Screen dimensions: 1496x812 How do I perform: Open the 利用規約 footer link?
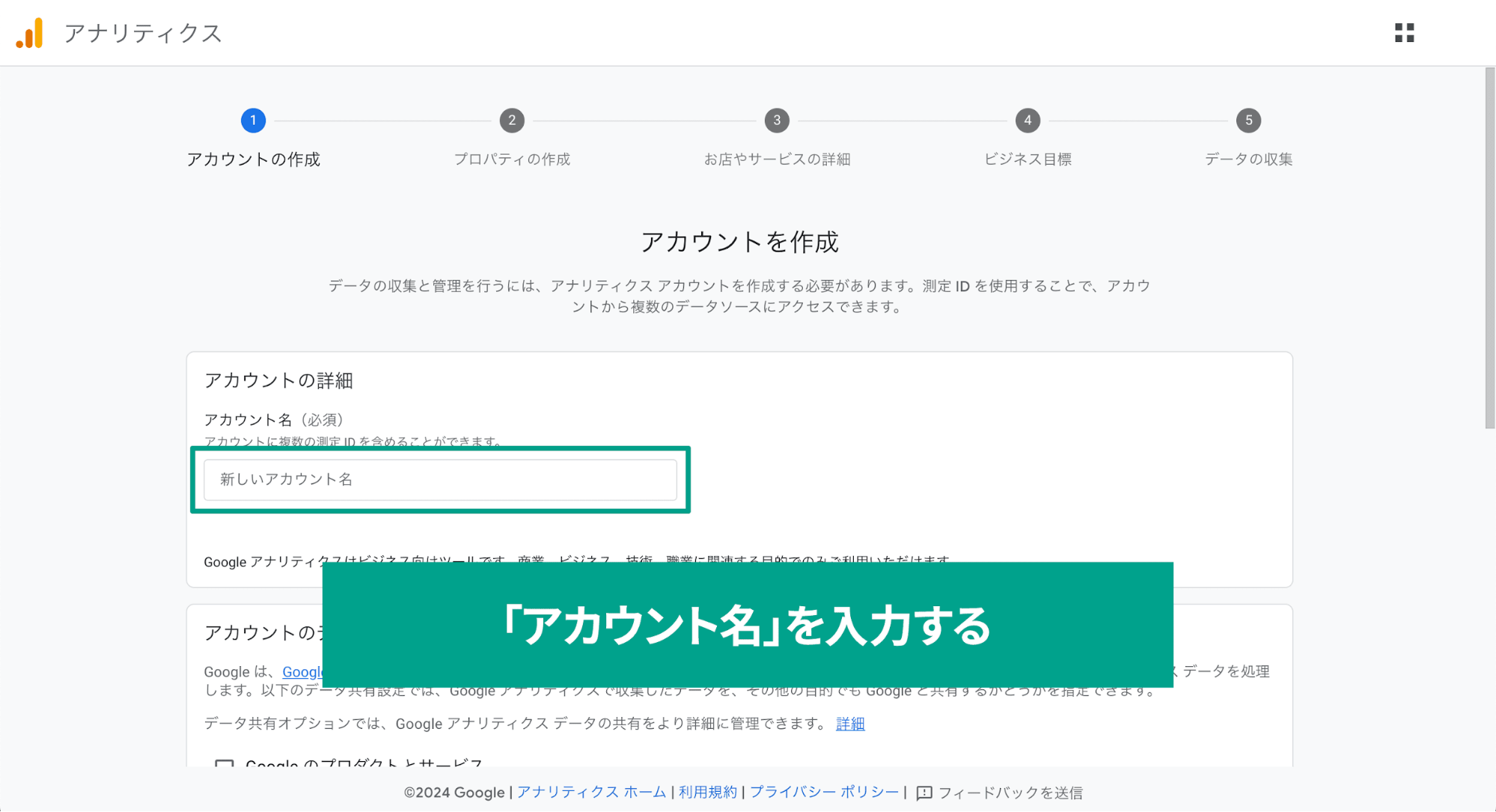point(707,793)
